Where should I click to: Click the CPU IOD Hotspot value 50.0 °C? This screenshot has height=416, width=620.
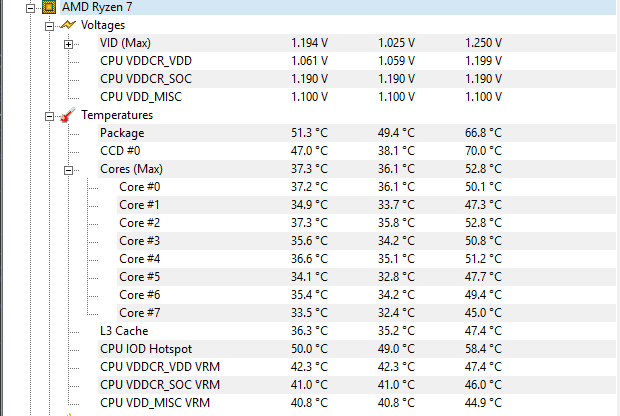pos(310,349)
